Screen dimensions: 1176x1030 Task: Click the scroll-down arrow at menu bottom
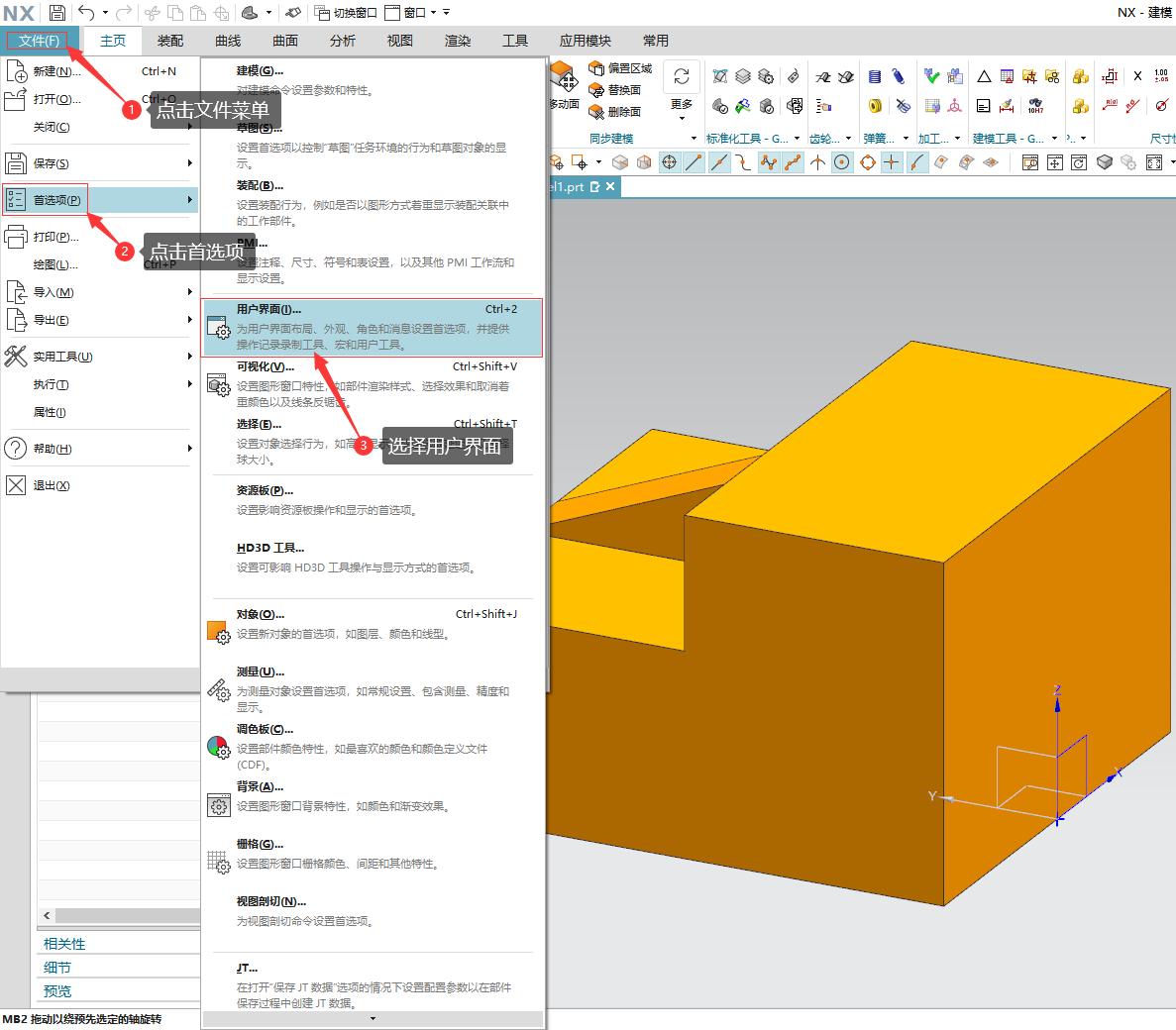373,1019
